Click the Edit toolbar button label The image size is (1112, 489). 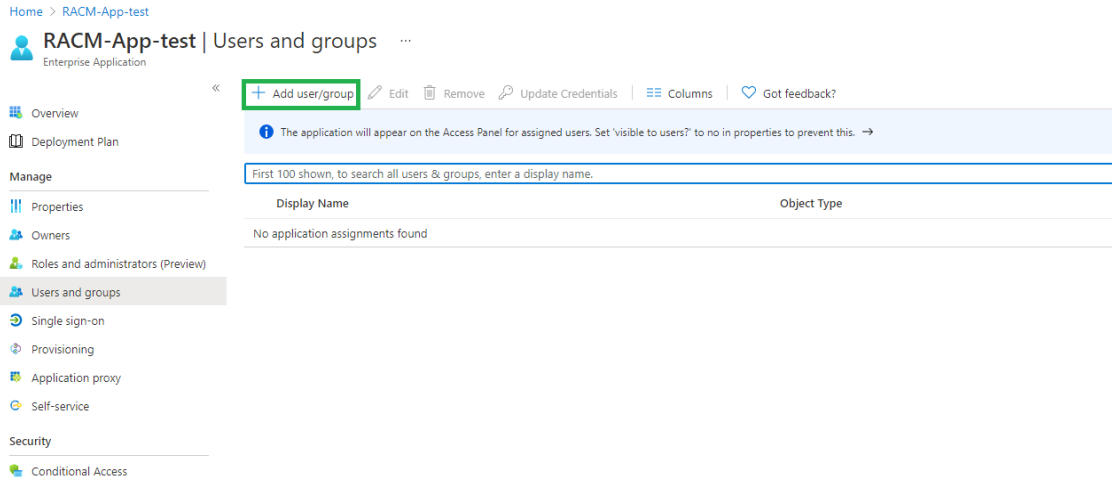[399, 94]
